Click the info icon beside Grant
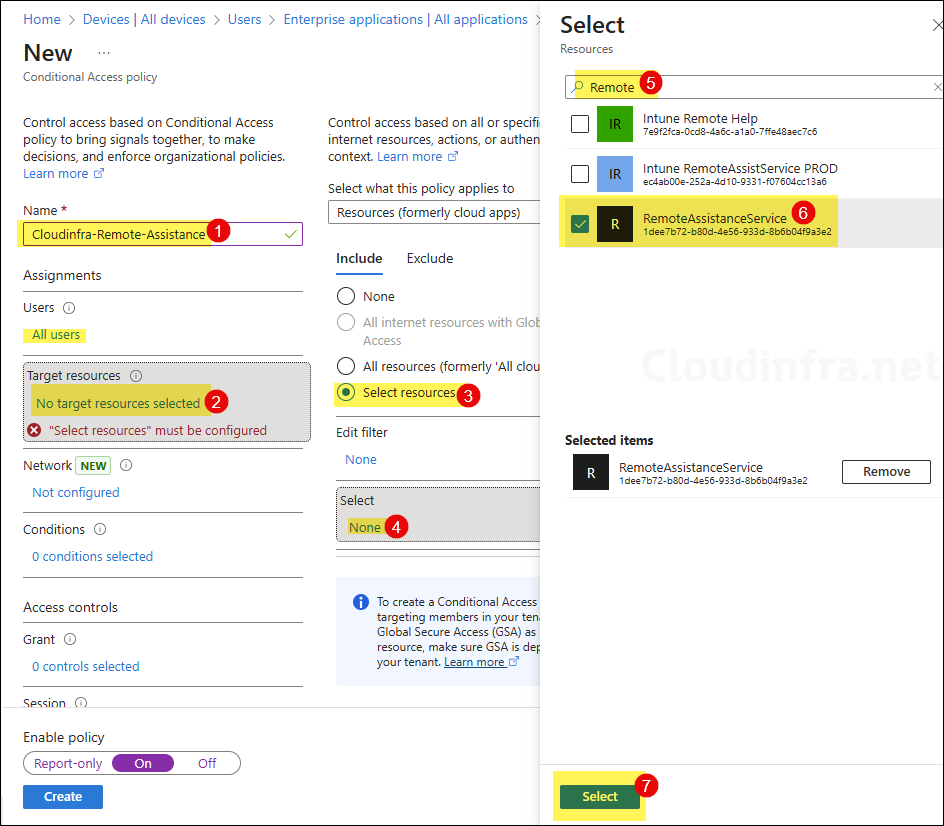The image size is (944, 826). tap(70, 639)
